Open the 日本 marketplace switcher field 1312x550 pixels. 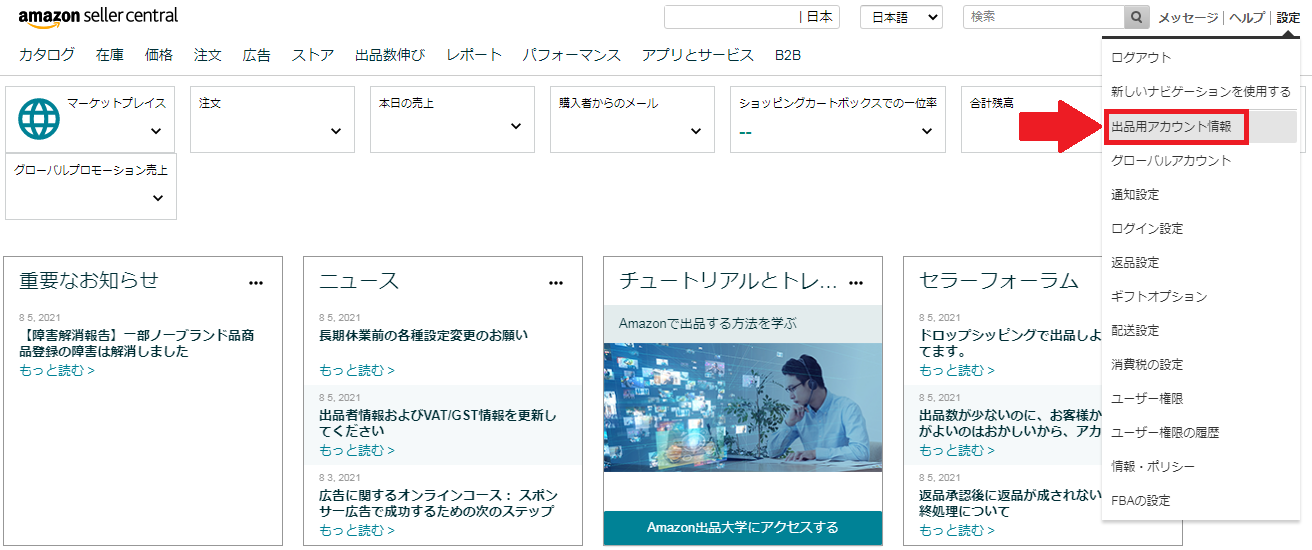click(752, 17)
